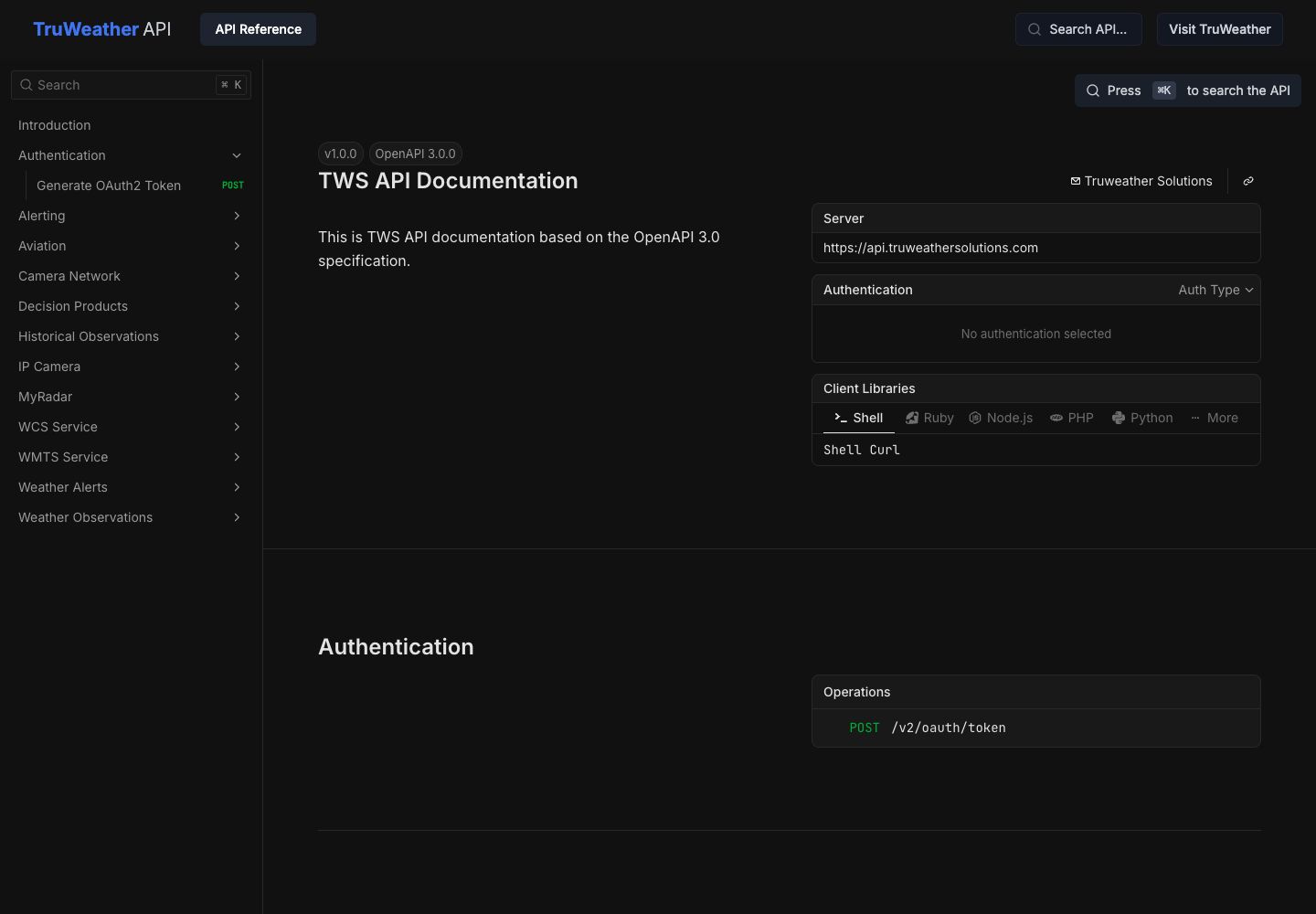Click the envelope icon next to Truweather Solutions
The height and width of the screenshot is (914, 1316).
point(1076,181)
